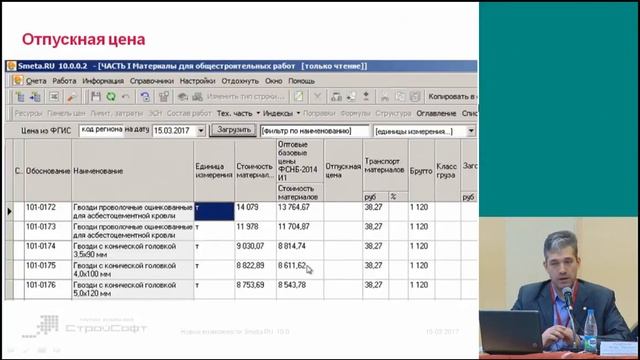Viewport: 640px width, 360px height.
Task: Click the undo arrow toolbar icon
Action: pyautogui.click(x=126, y=97)
